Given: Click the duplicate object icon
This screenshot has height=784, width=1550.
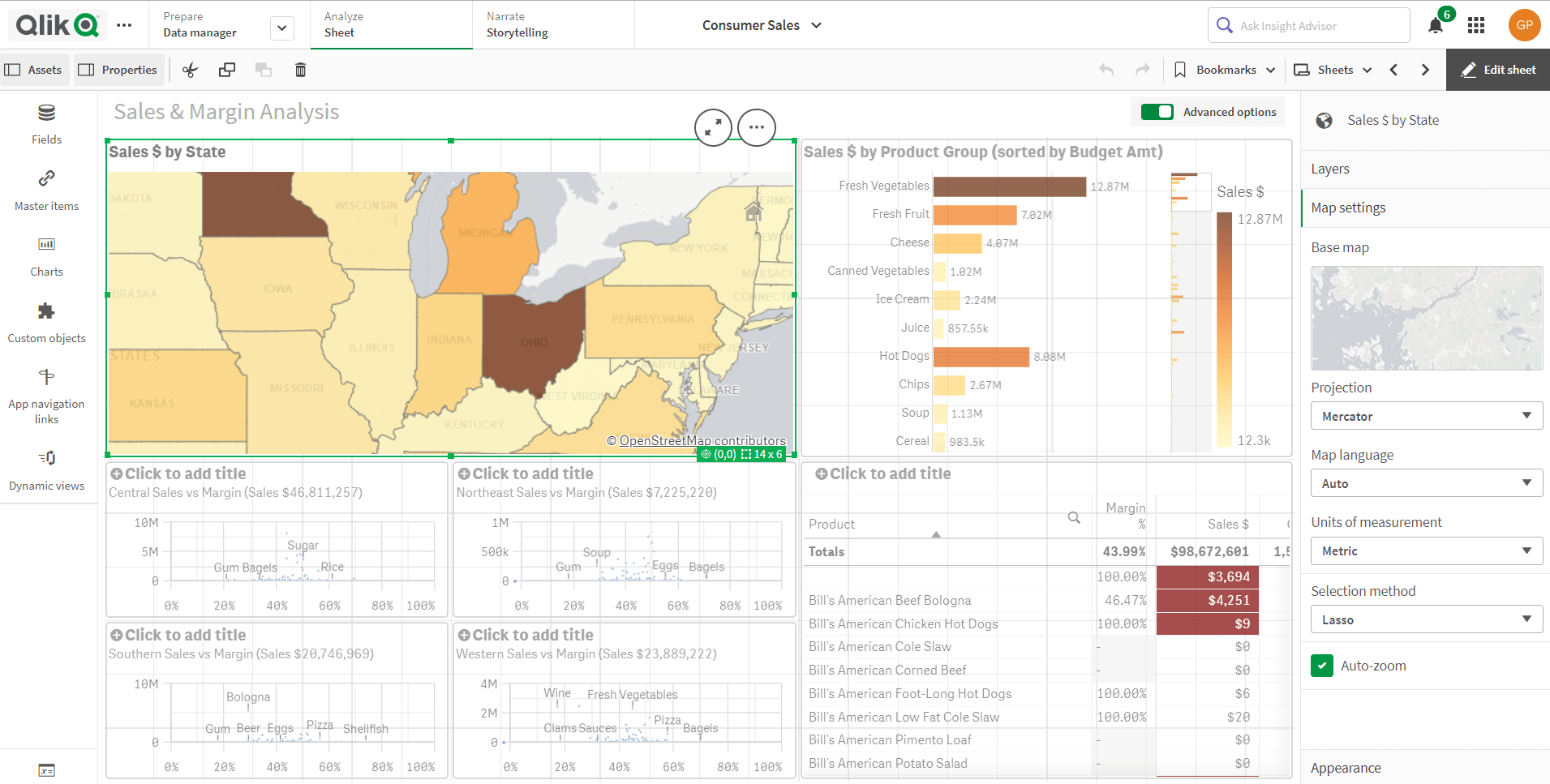Looking at the screenshot, I should [x=227, y=70].
